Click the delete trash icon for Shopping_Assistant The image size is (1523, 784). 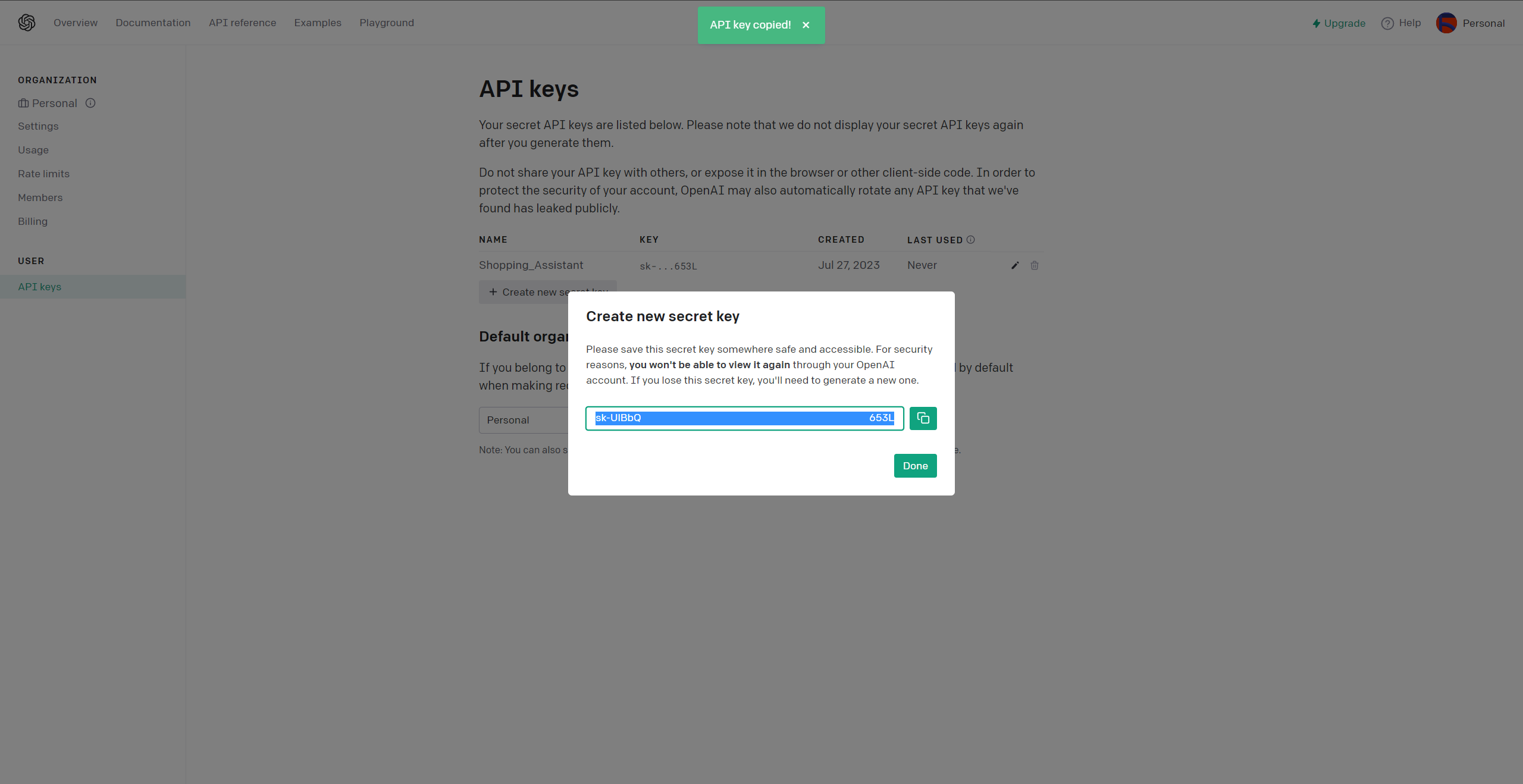tap(1034, 265)
